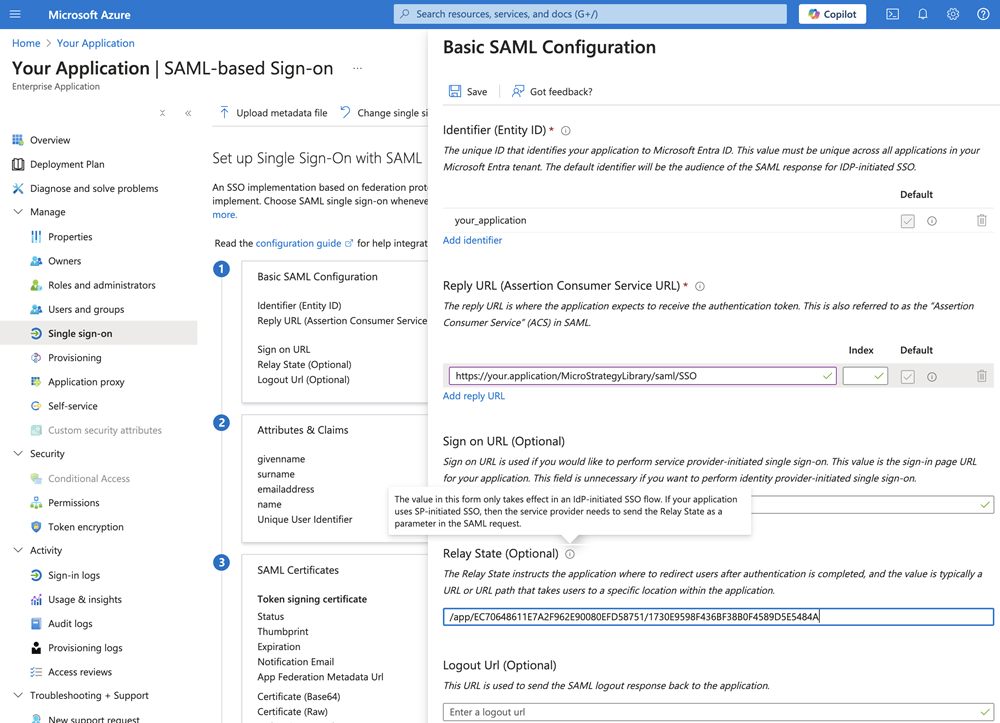Open Cloud Shell from the top bar
The image size is (1000, 723).
892,14
